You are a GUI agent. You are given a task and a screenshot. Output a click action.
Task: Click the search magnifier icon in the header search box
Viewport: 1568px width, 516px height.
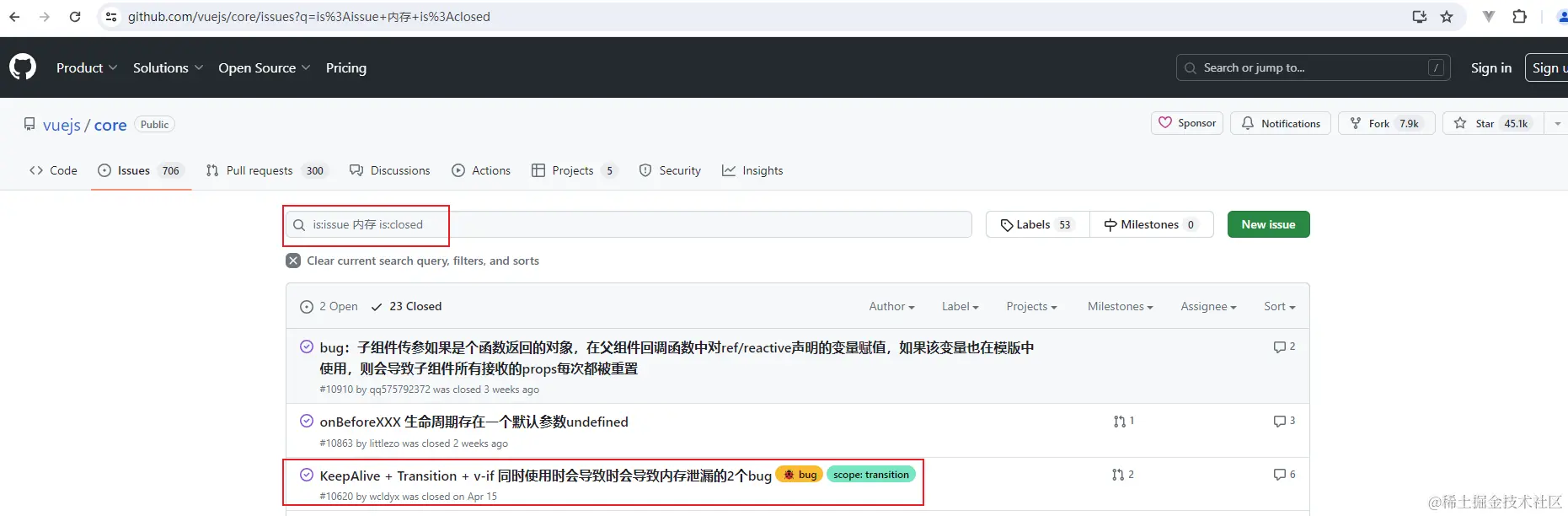point(1190,68)
